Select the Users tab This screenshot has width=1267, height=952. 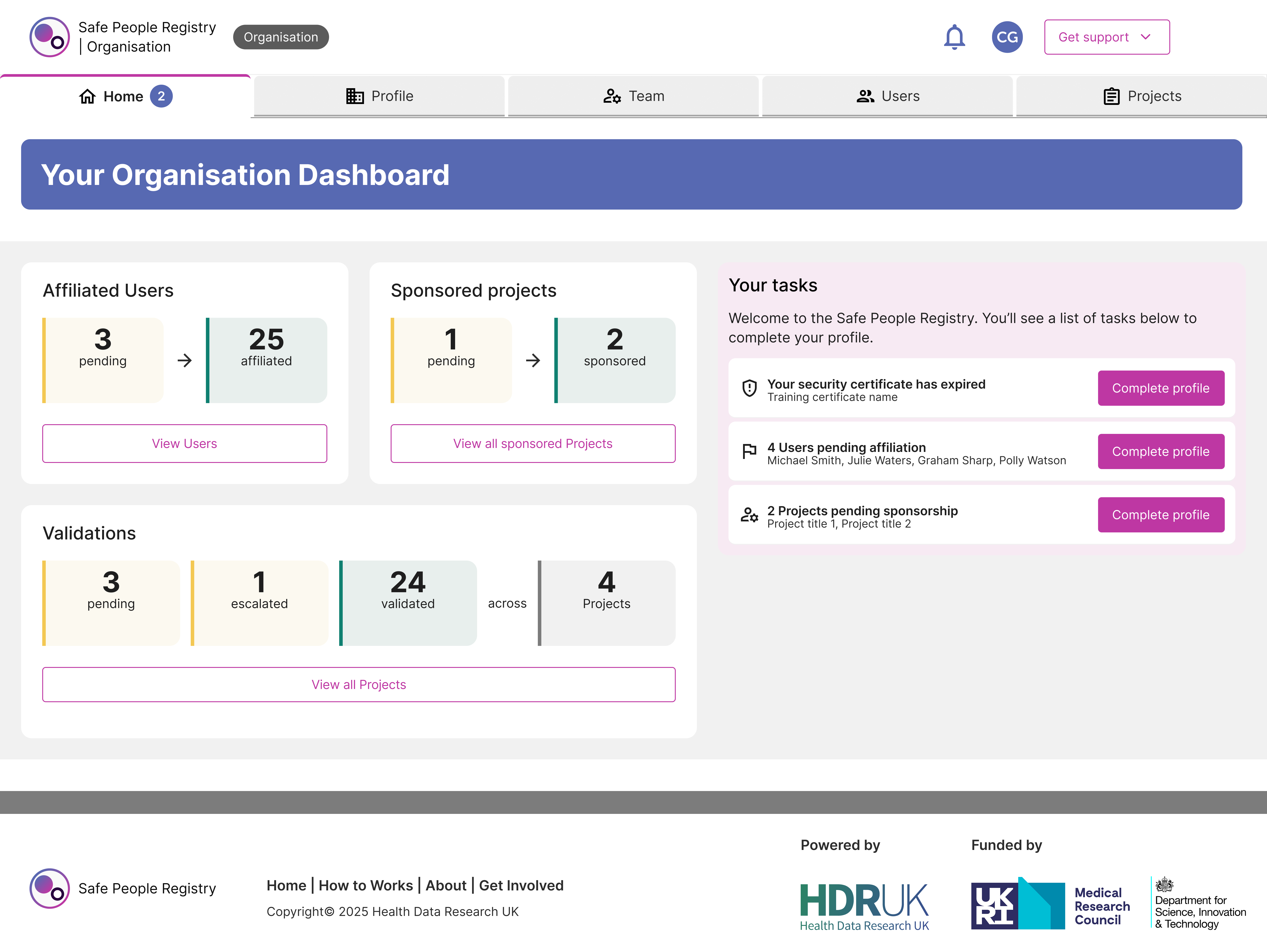point(887,96)
